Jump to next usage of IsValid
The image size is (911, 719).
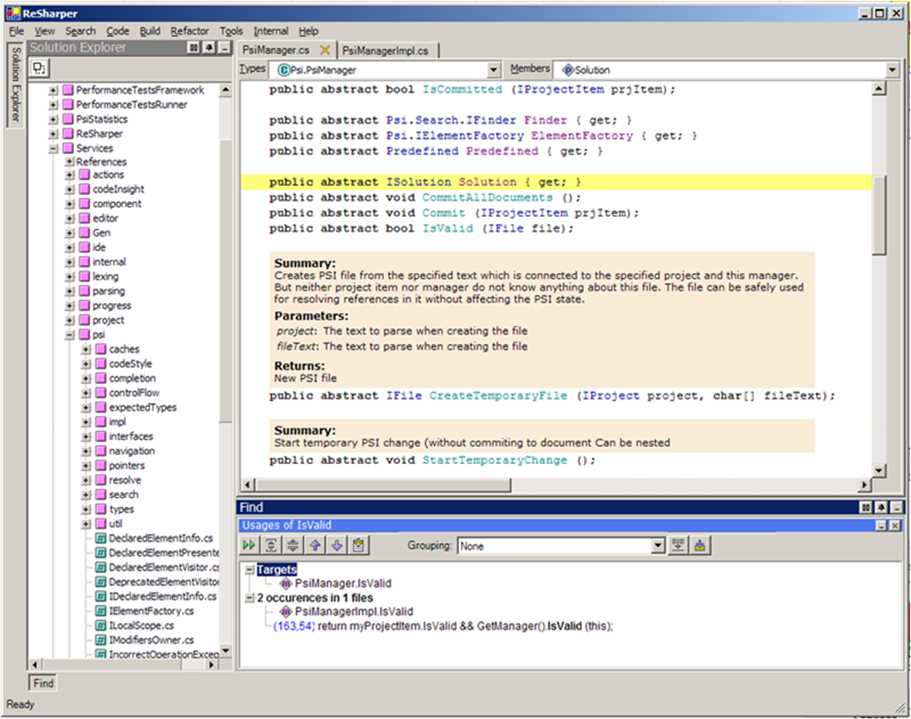[335, 544]
